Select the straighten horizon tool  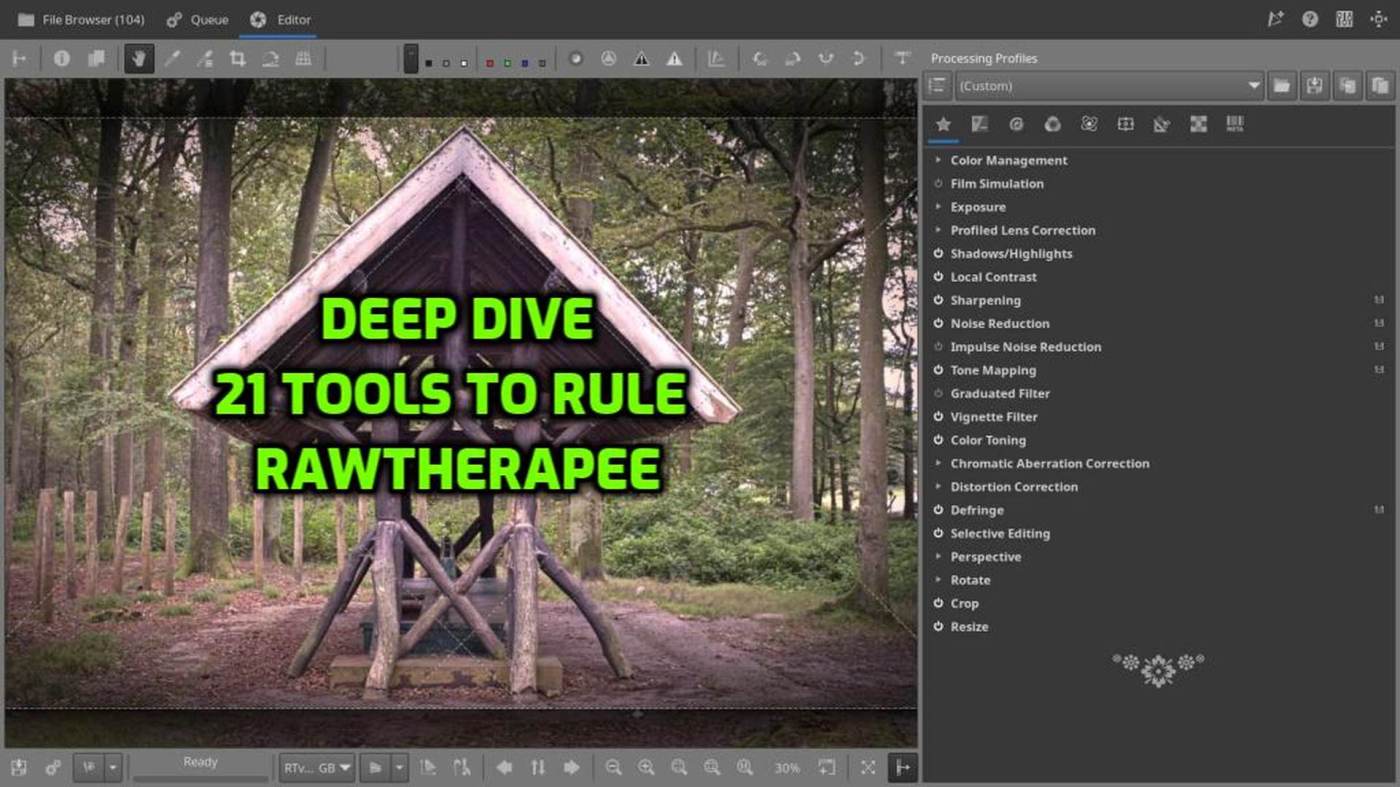coord(270,59)
